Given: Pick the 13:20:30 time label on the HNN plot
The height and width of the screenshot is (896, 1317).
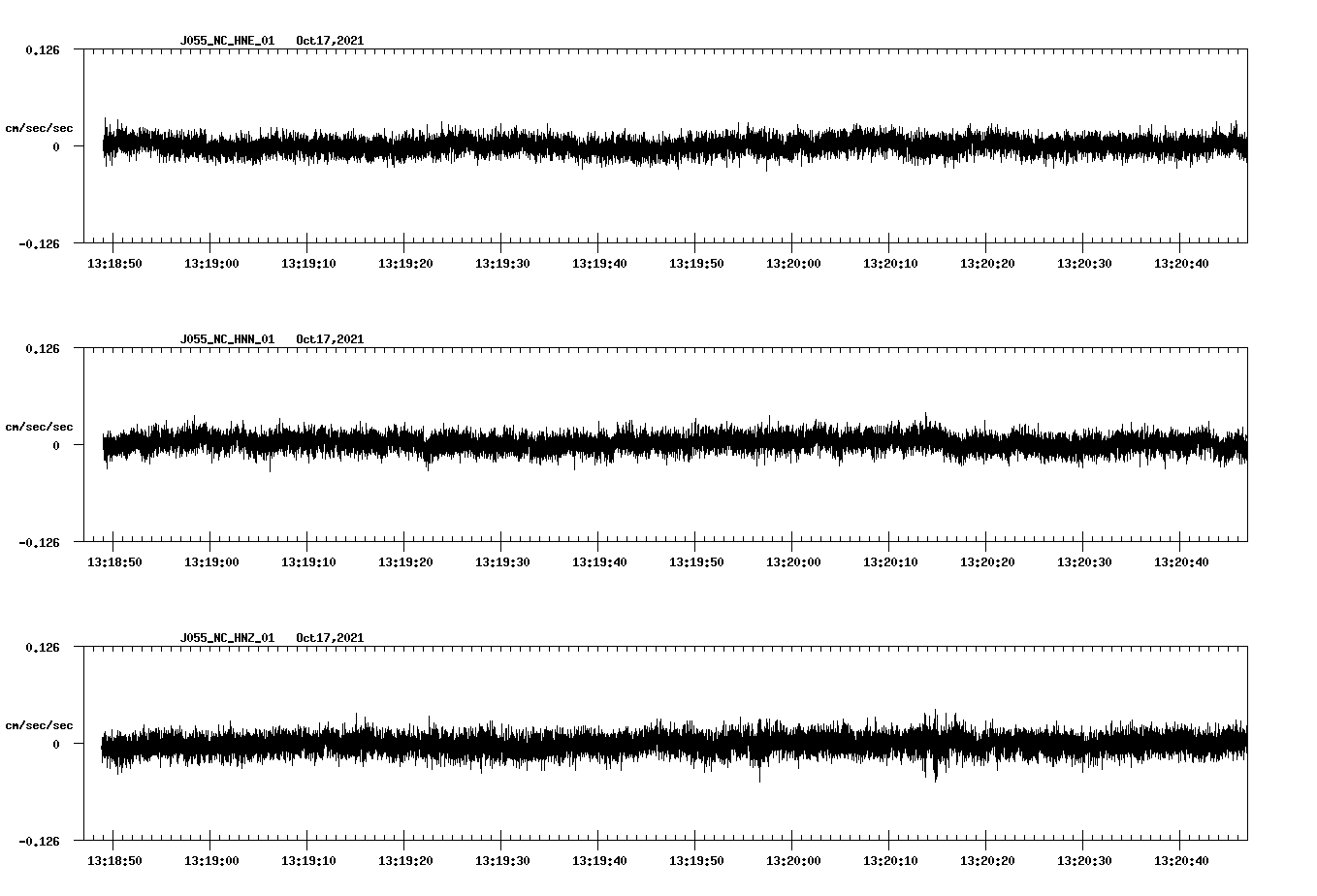Looking at the screenshot, I should click(x=1084, y=562).
